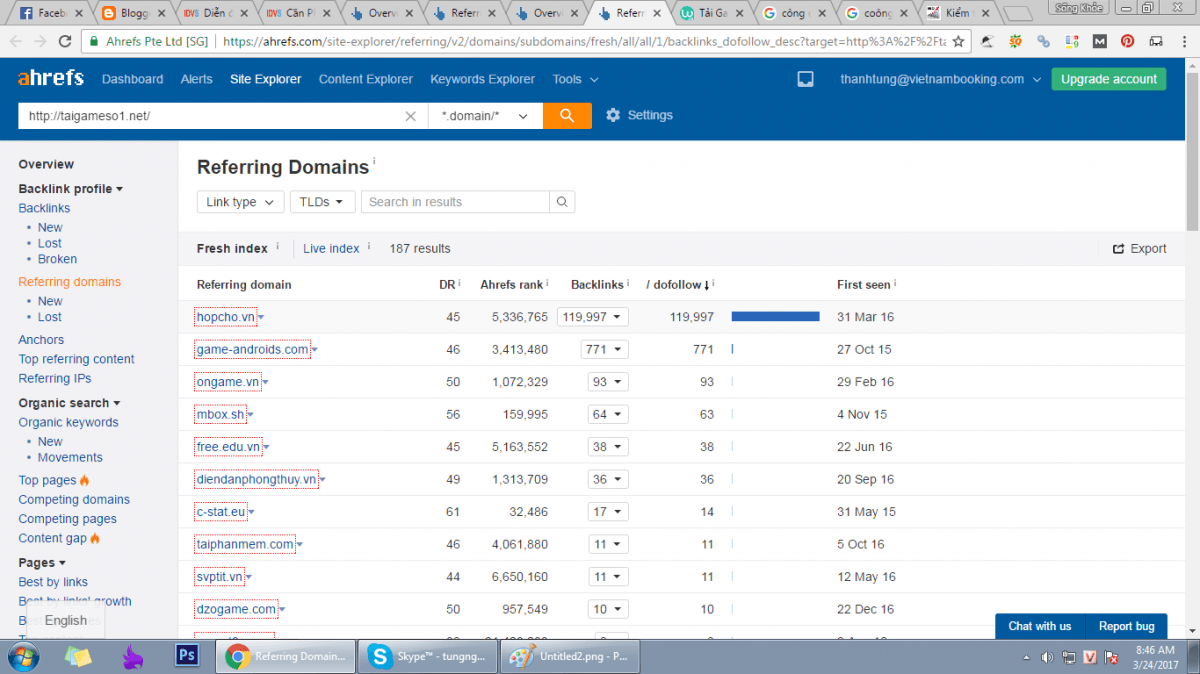Export the referring domains list
Image resolution: width=1200 pixels, height=674 pixels.
tap(1139, 249)
